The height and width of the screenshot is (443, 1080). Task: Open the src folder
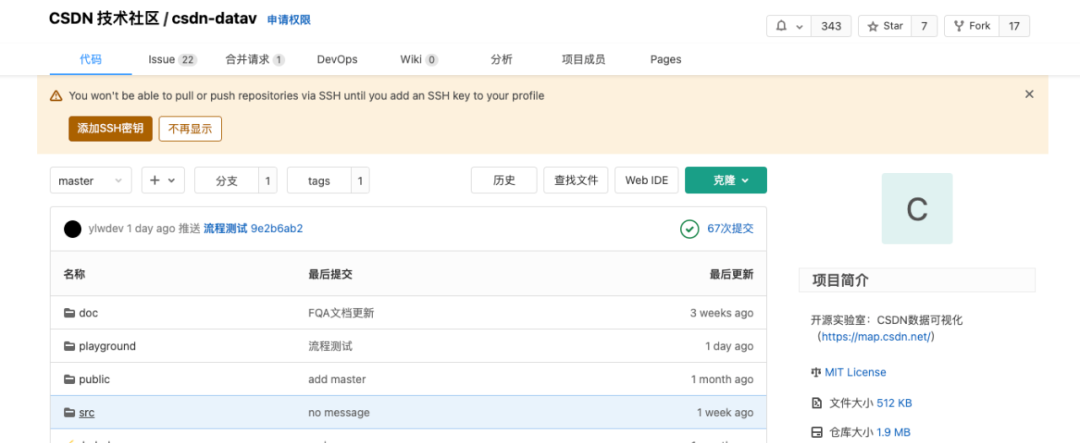pos(87,413)
